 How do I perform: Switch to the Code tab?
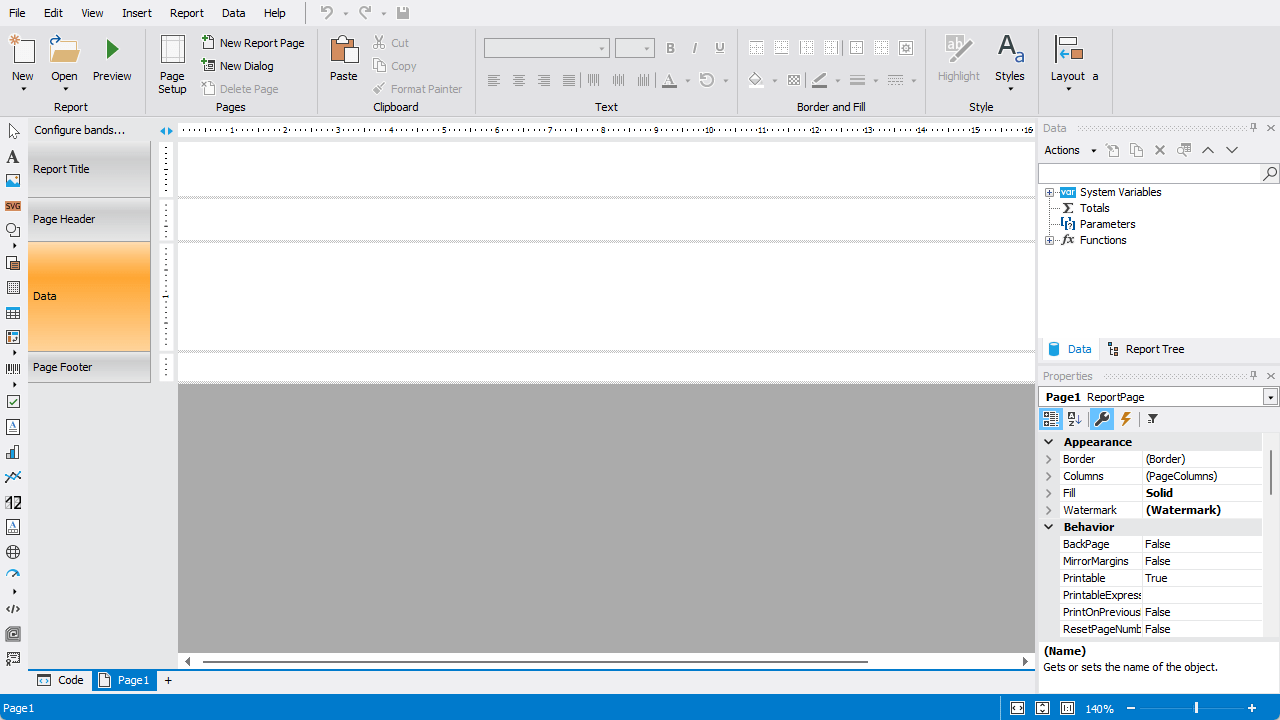pos(61,680)
